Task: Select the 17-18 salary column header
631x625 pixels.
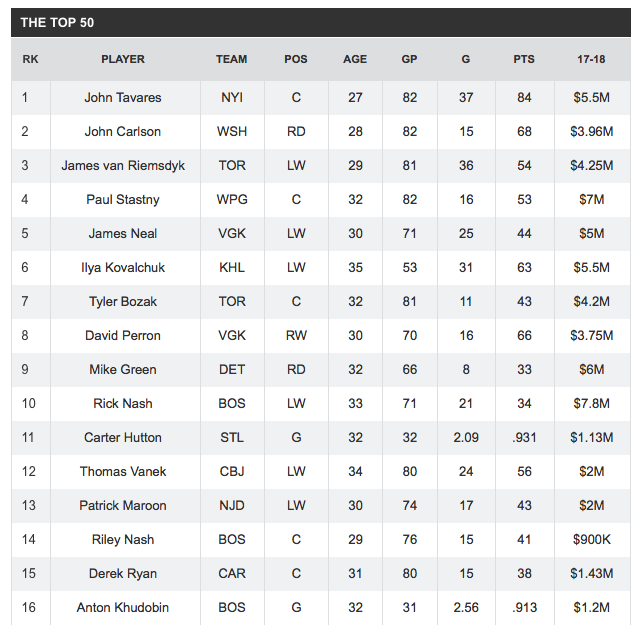Action: [x=591, y=59]
